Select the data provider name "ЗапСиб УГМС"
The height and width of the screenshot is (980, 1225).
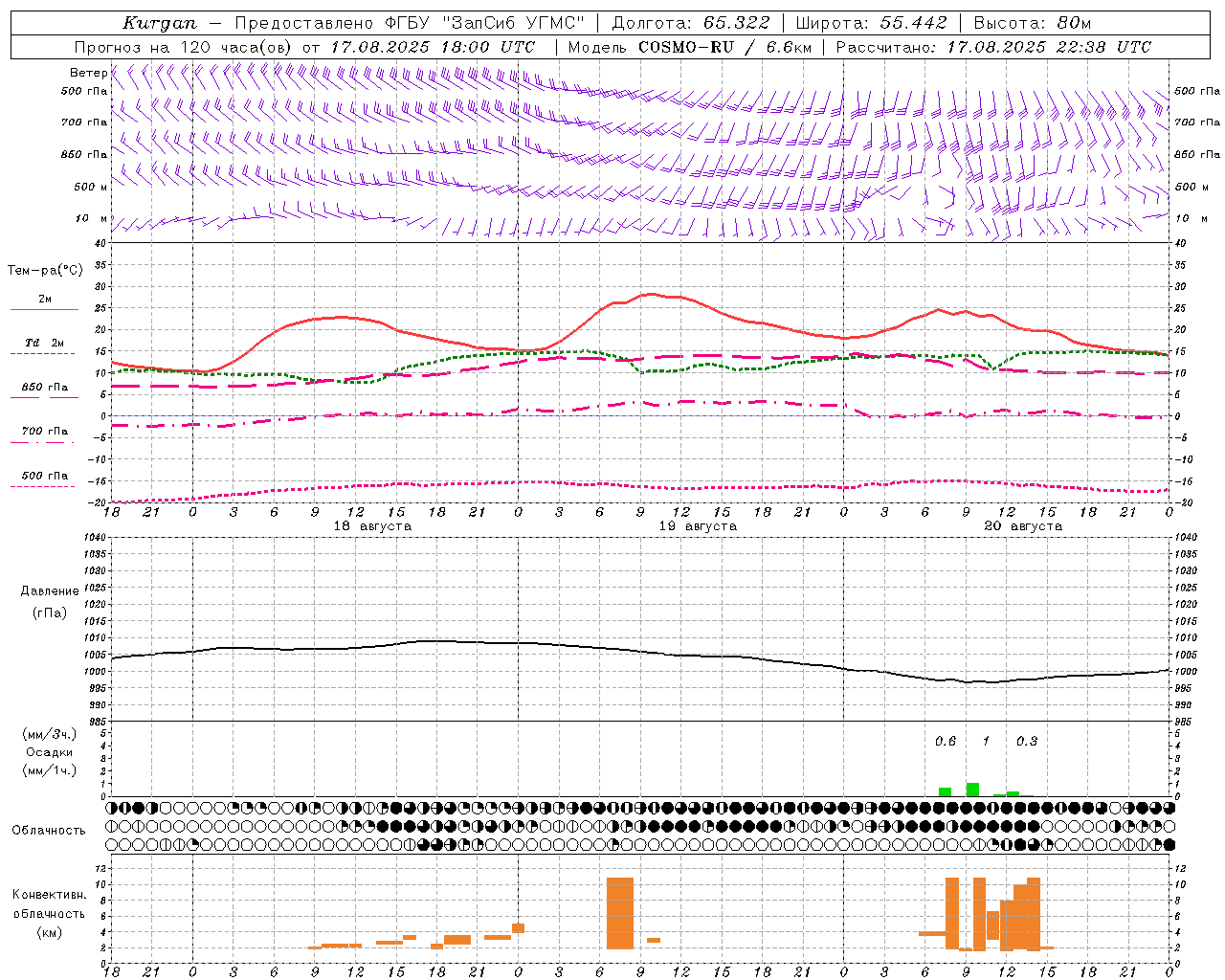click(514, 23)
